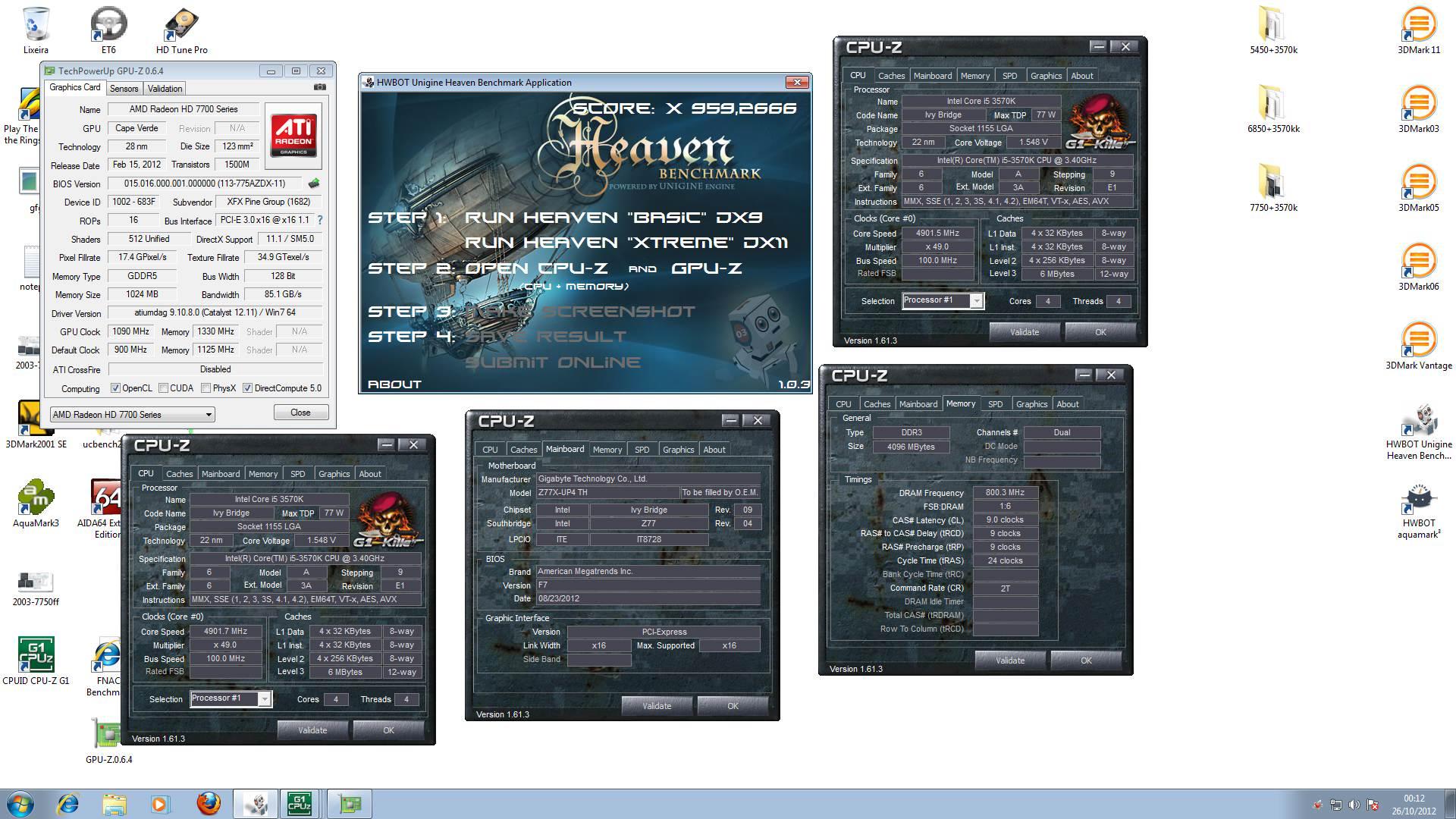Open the 7750+3570k folder
Screen dimensions: 1456x819
[x=1273, y=188]
